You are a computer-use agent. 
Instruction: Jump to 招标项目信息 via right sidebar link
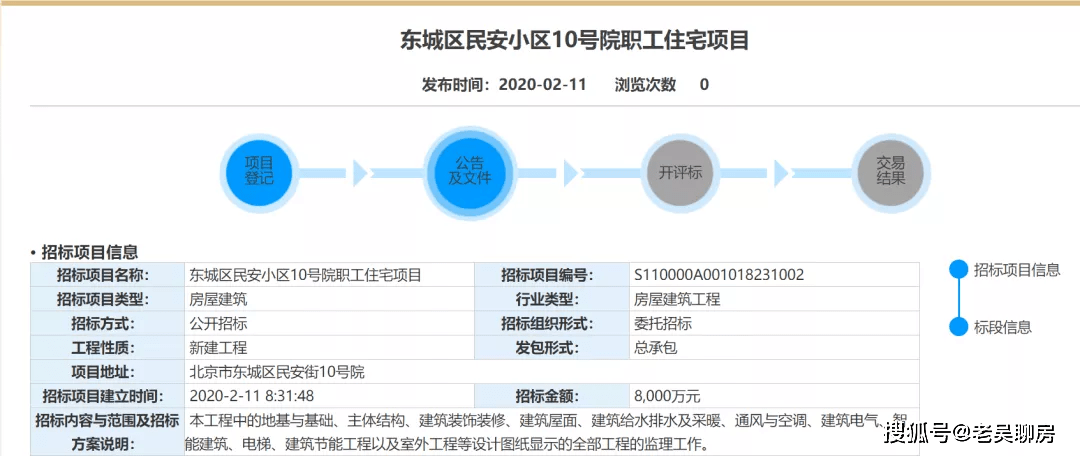(1017, 269)
